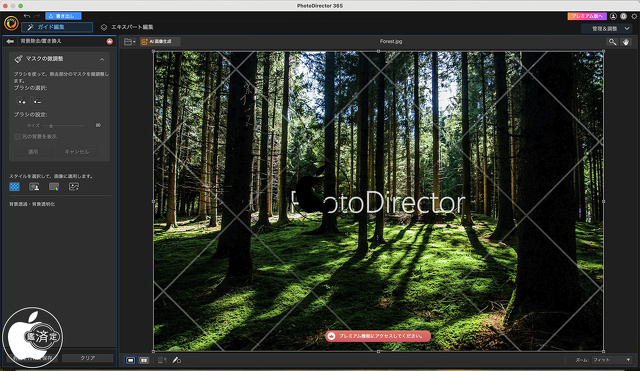Click the red premium badge in panel header
The height and width of the screenshot is (371, 640).
pos(109,41)
